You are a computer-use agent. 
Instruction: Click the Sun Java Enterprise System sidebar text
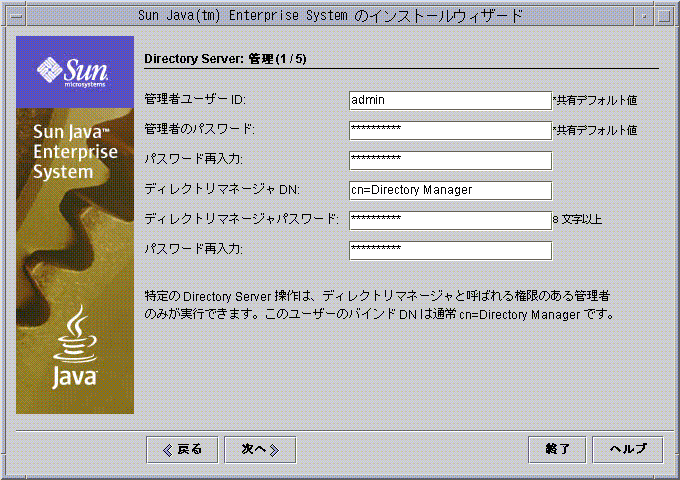[75, 152]
